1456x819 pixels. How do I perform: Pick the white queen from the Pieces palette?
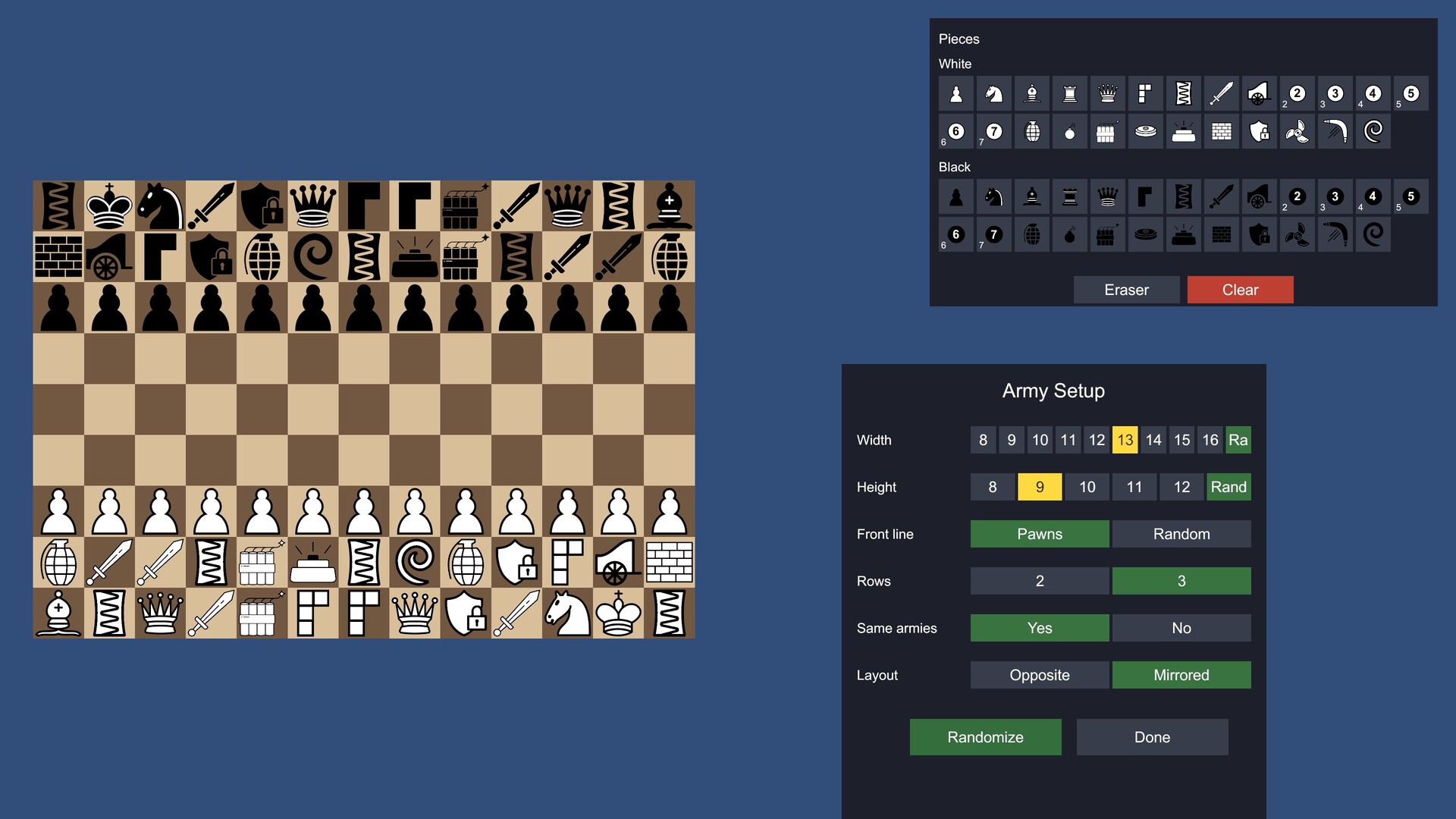(1107, 93)
